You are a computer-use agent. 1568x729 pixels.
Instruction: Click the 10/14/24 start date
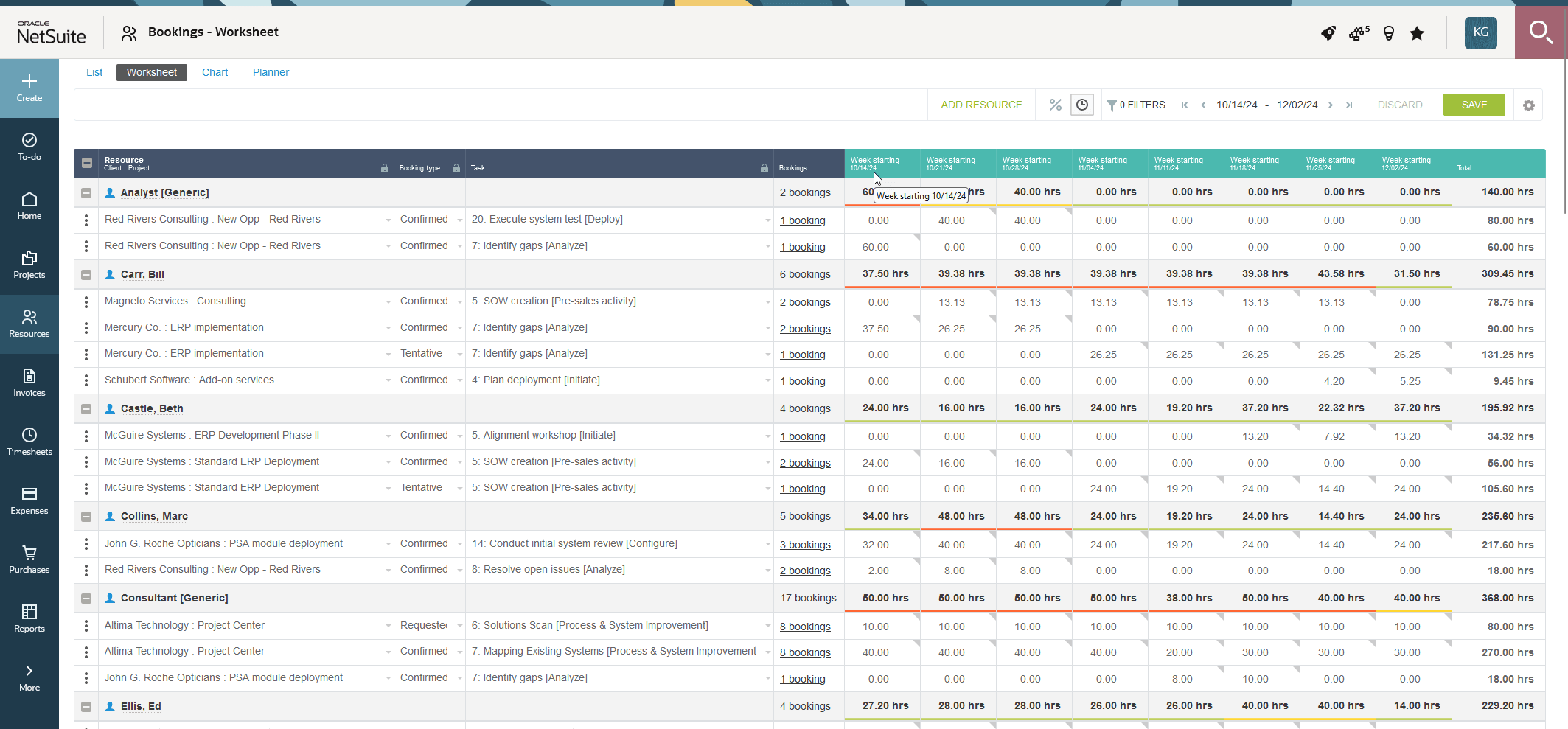pos(1236,105)
